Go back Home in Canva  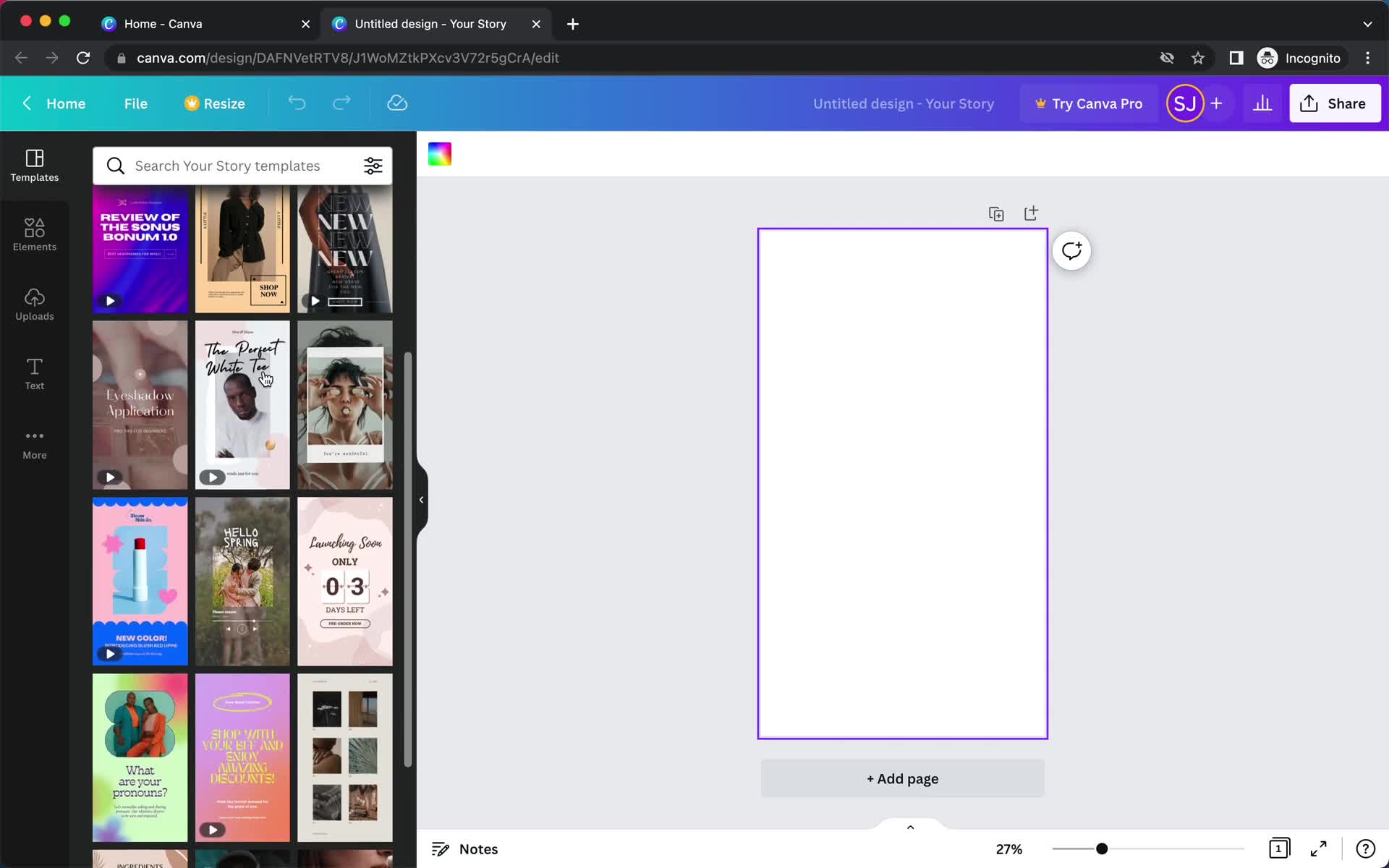(54, 103)
